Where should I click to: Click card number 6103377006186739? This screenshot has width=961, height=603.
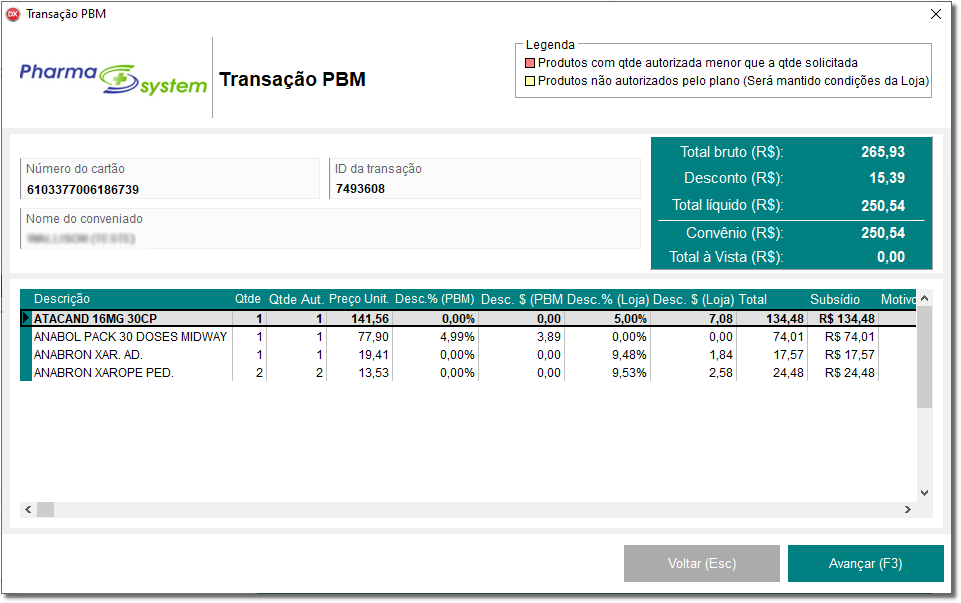[83, 190]
